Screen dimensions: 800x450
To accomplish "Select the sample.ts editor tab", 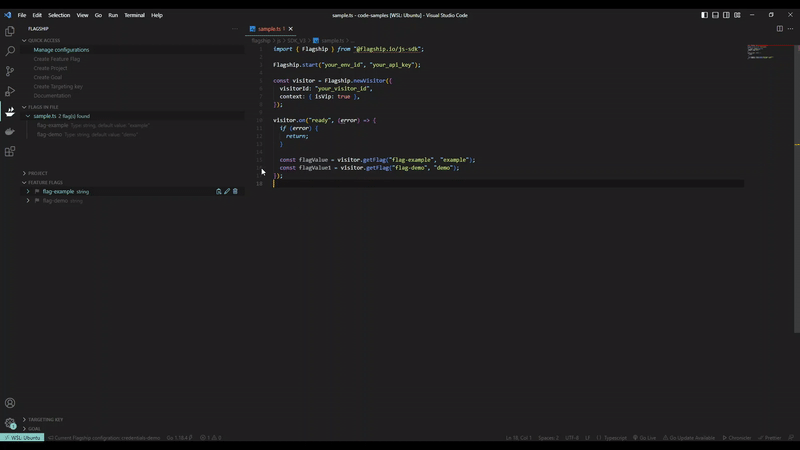I will point(268,29).
